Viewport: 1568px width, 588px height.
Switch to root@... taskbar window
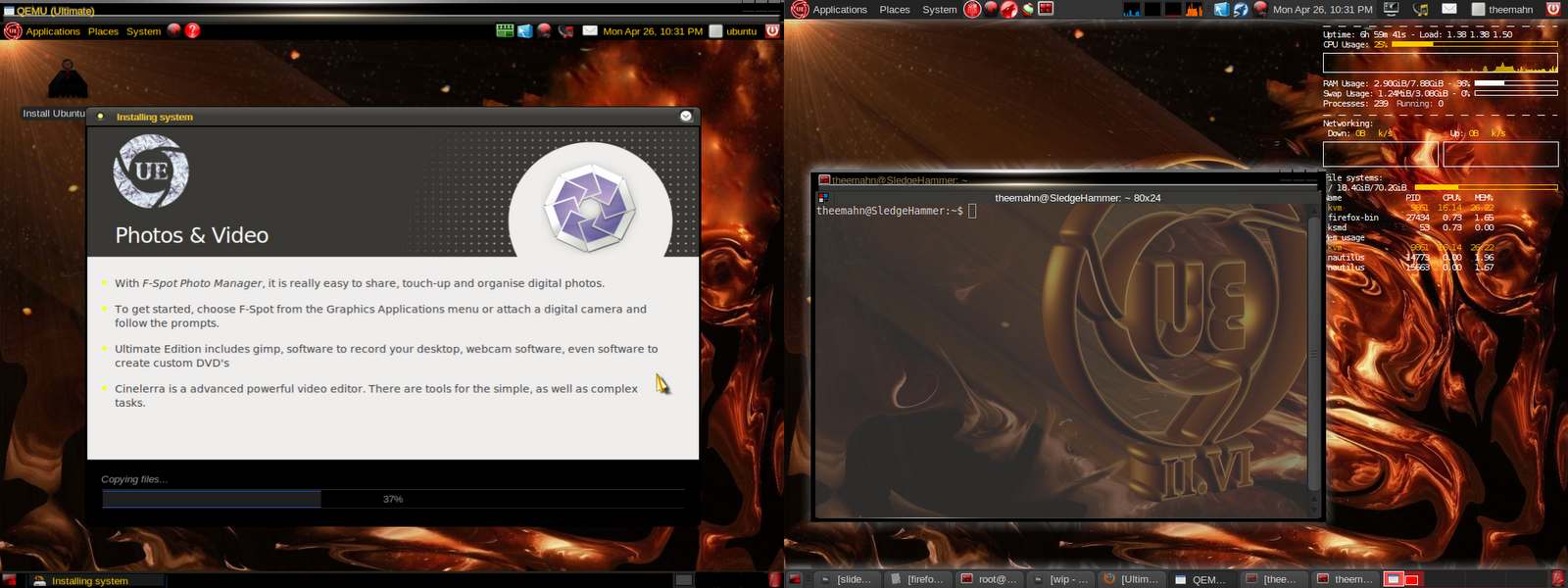tap(989, 579)
